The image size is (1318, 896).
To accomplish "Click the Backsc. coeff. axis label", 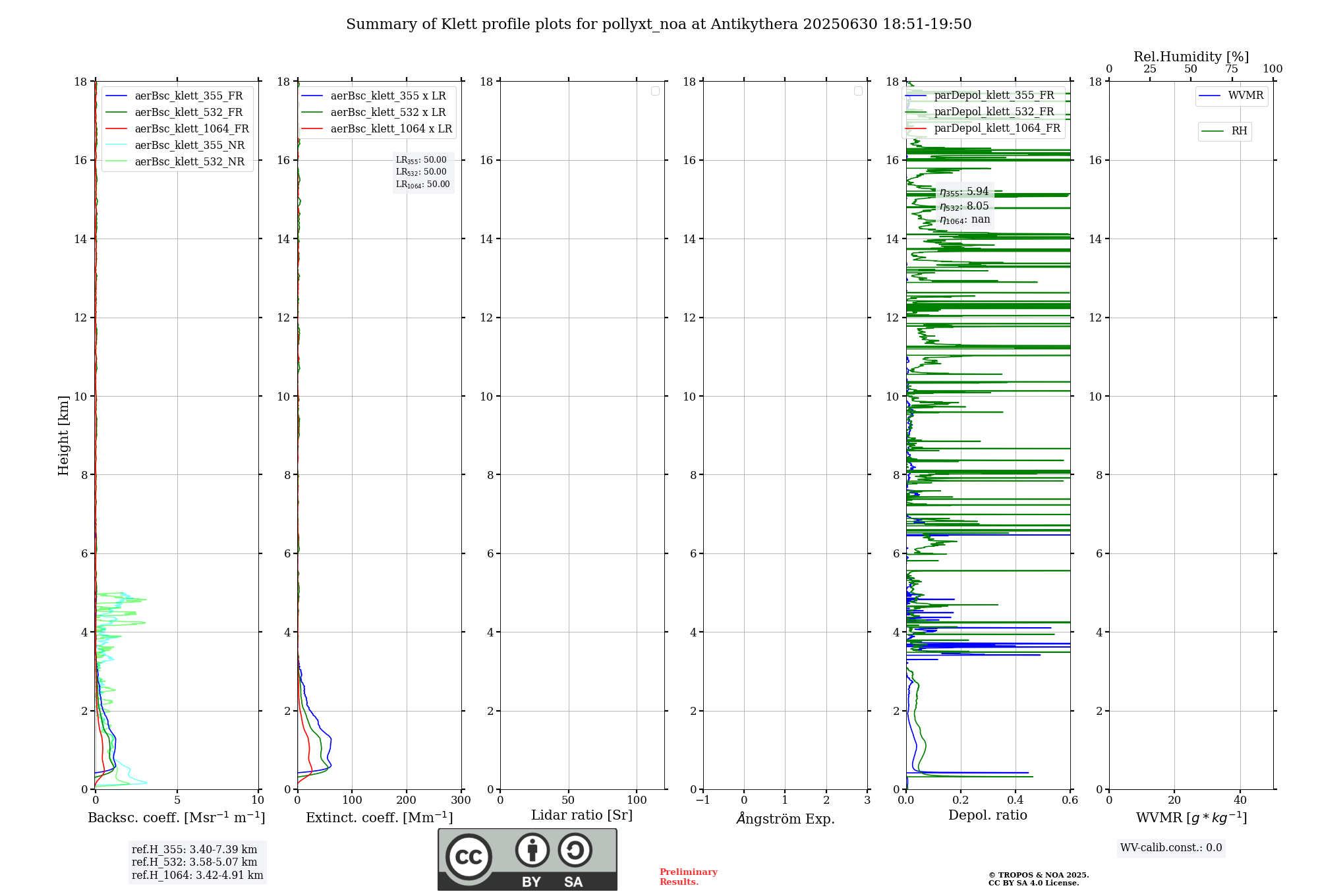I will point(177,818).
